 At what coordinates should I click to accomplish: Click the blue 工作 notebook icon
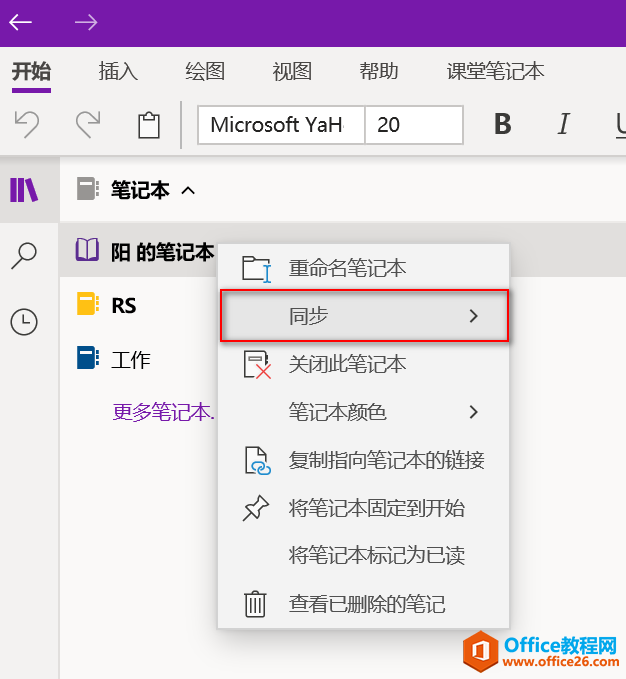pyautogui.click(x=87, y=357)
